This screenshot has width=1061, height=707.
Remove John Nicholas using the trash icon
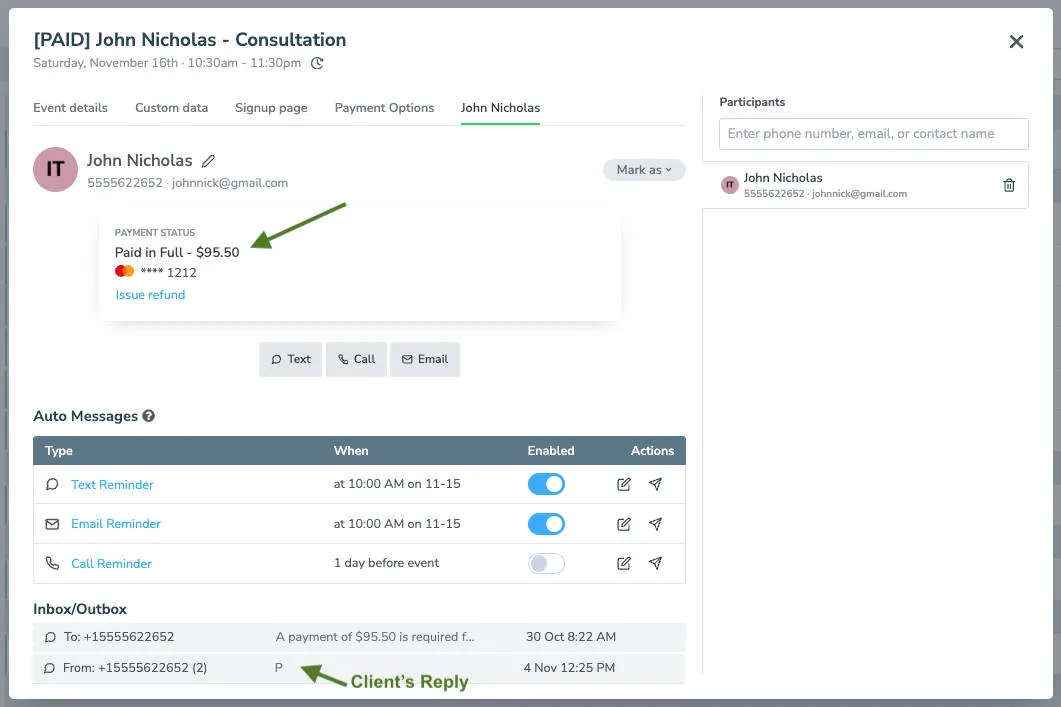click(1009, 184)
